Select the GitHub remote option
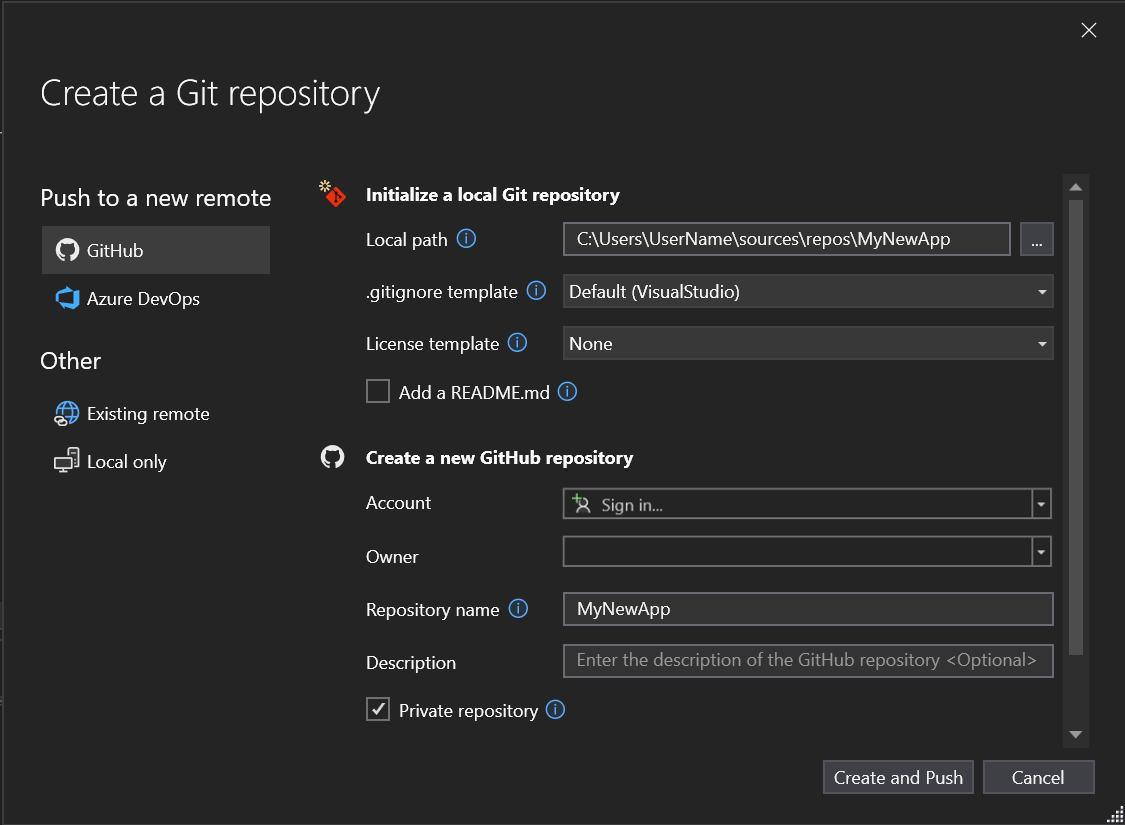This screenshot has height=825, width=1125. pos(155,250)
